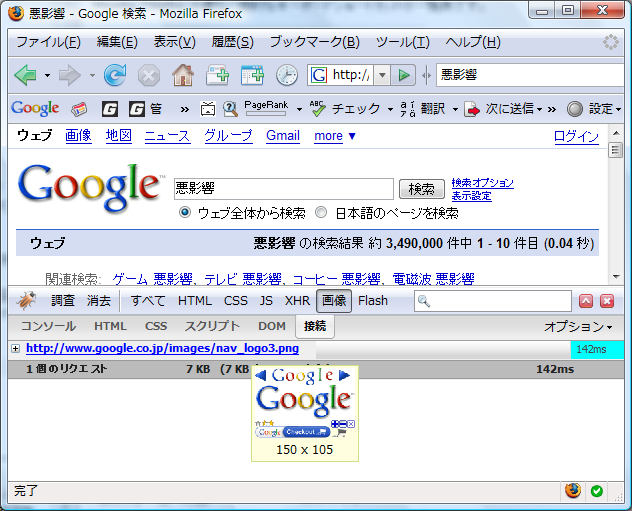Click the ログイン link
The width and height of the screenshot is (632, 511).
click(x=576, y=136)
